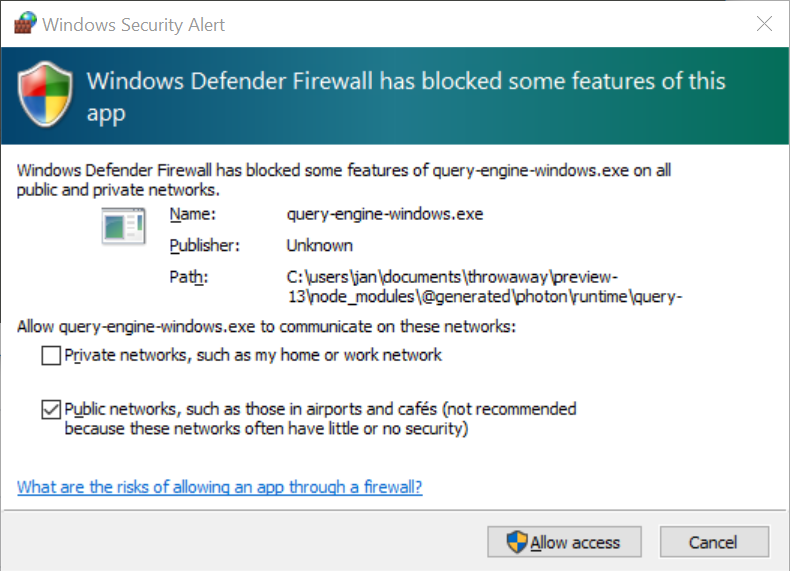The image size is (790, 571).
Task: Click the Unknown publisher value
Action: coord(319,245)
